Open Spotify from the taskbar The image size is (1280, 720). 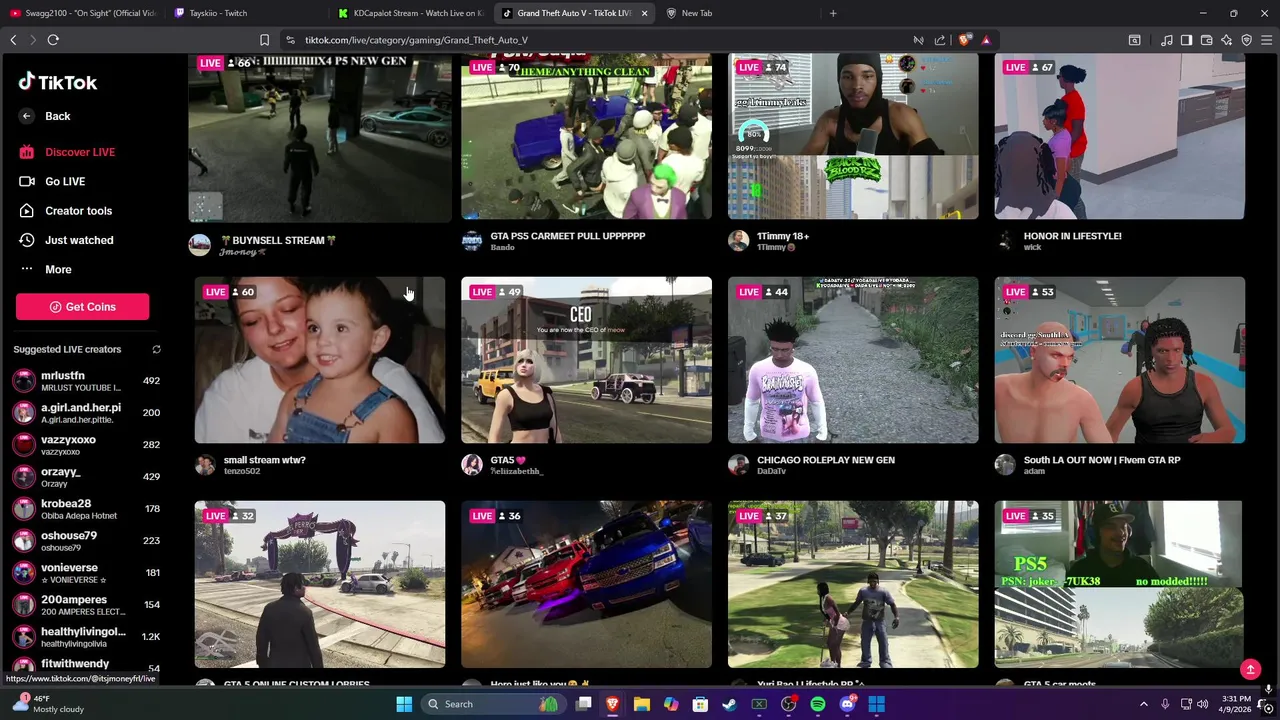(818, 704)
